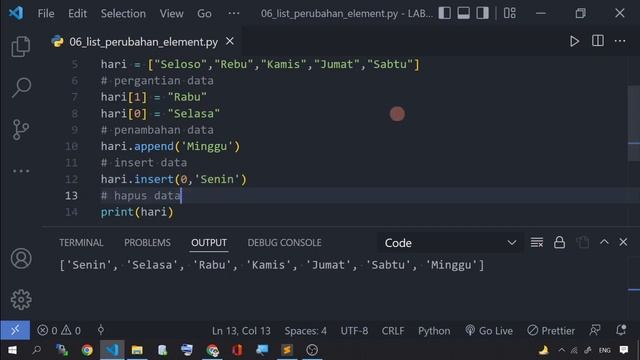Select the 06_list_perubahan_element.py editor tab
Image resolution: width=640 pixels, height=360 pixels.
143,42
